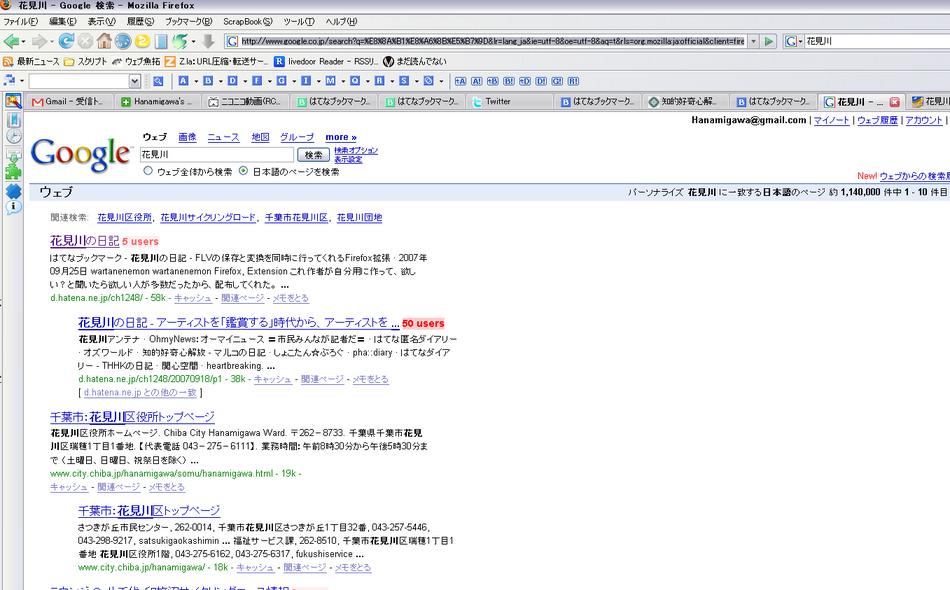
Task: Open dropdown arrow next to green swirl icon
Action: (x=193, y=42)
